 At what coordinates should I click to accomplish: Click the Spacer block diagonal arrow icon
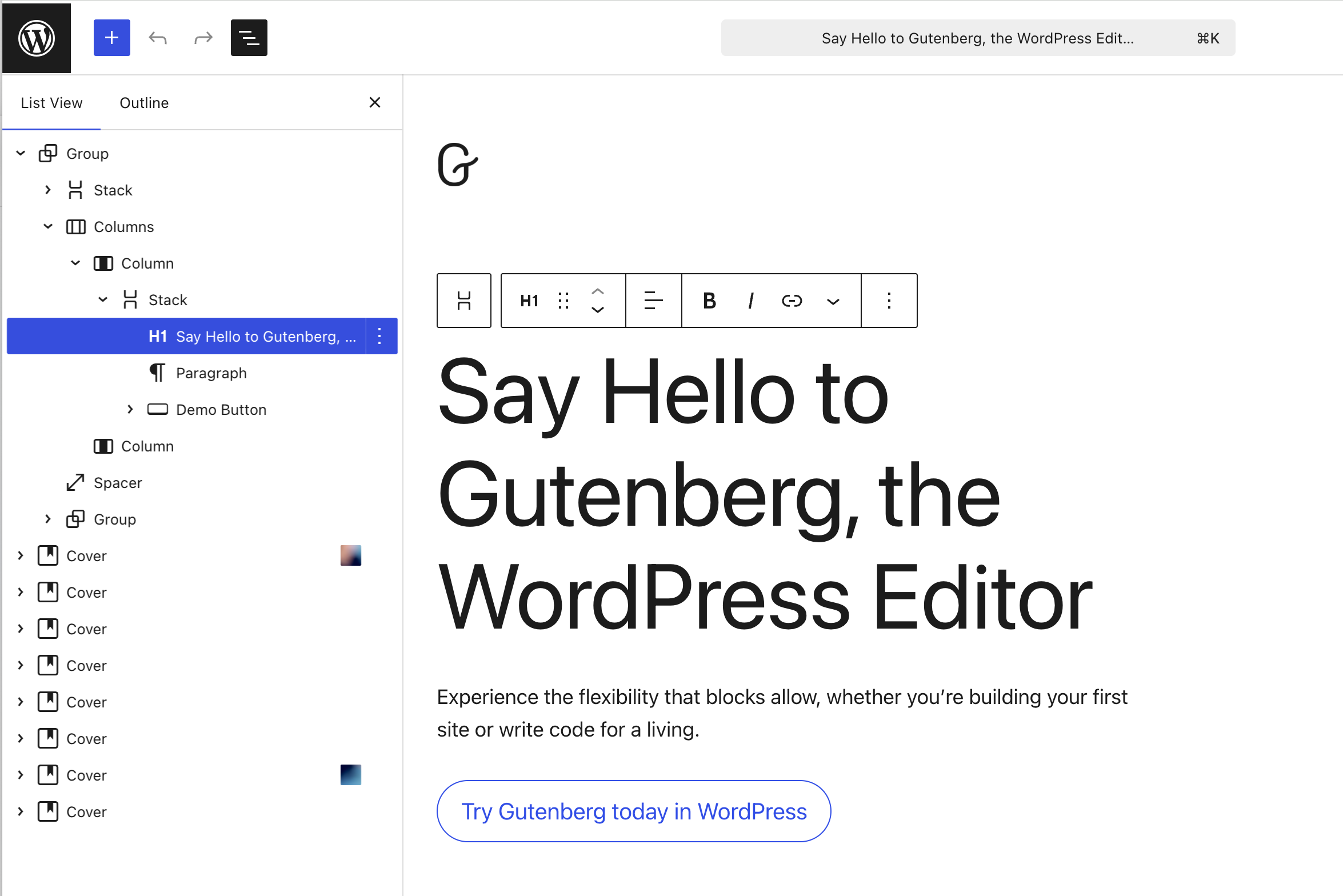tap(75, 482)
